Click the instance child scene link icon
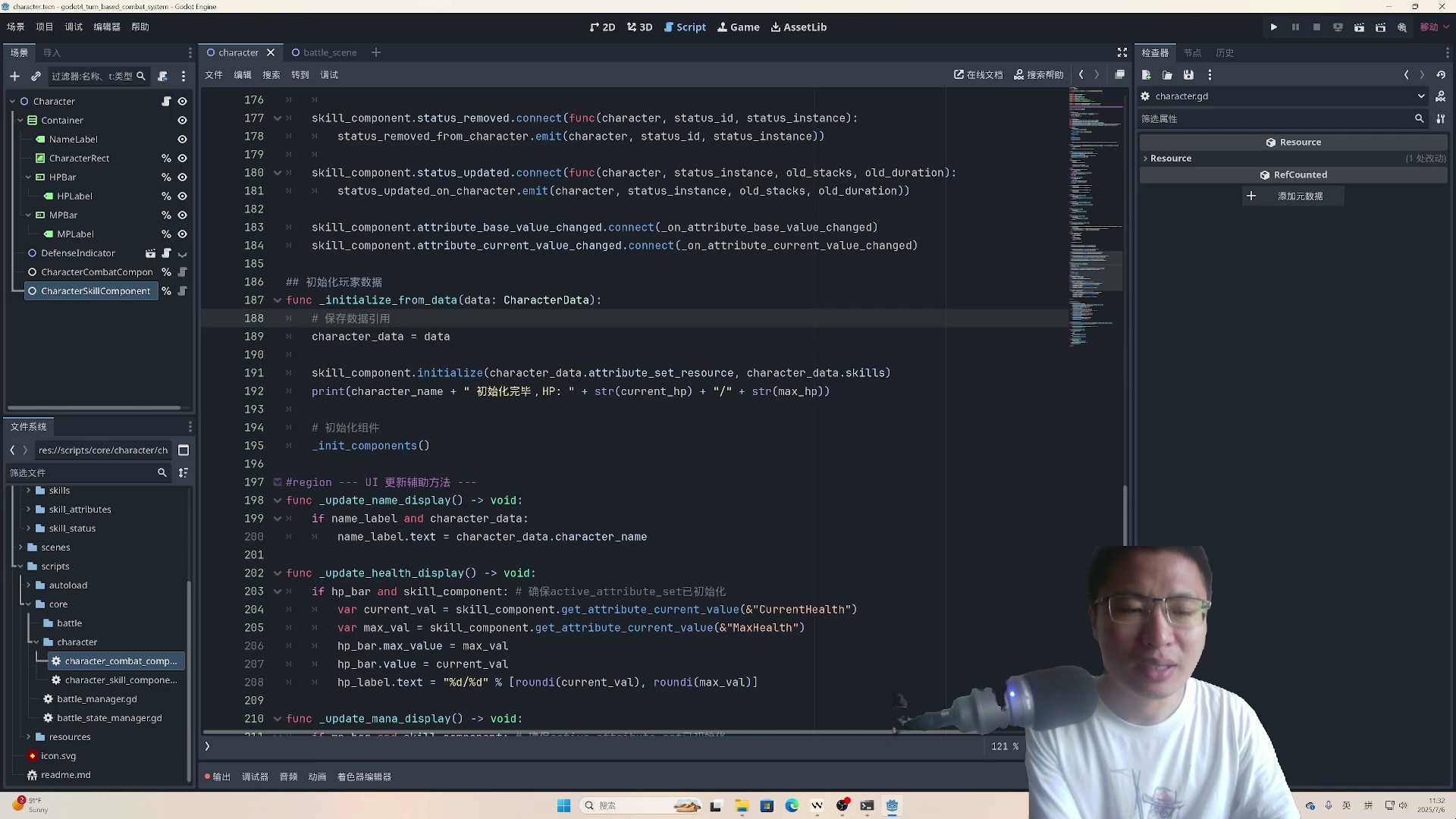Image resolution: width=1456 pixels, height=819 pixels. (x=36, y=77)
